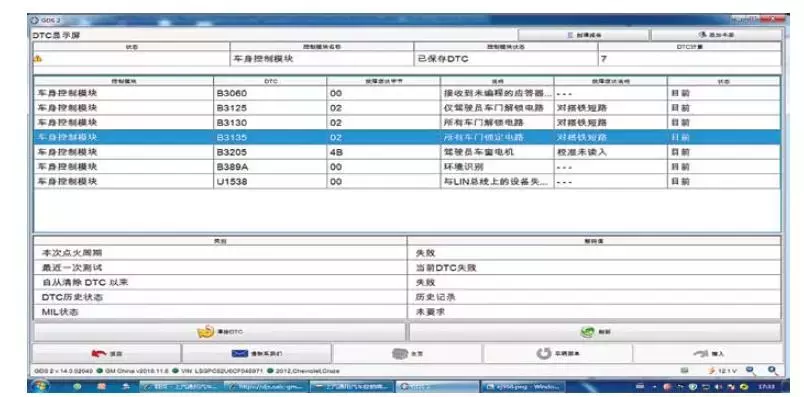Click the circular arrow icon button in bottom bar

tap(557, 353)
